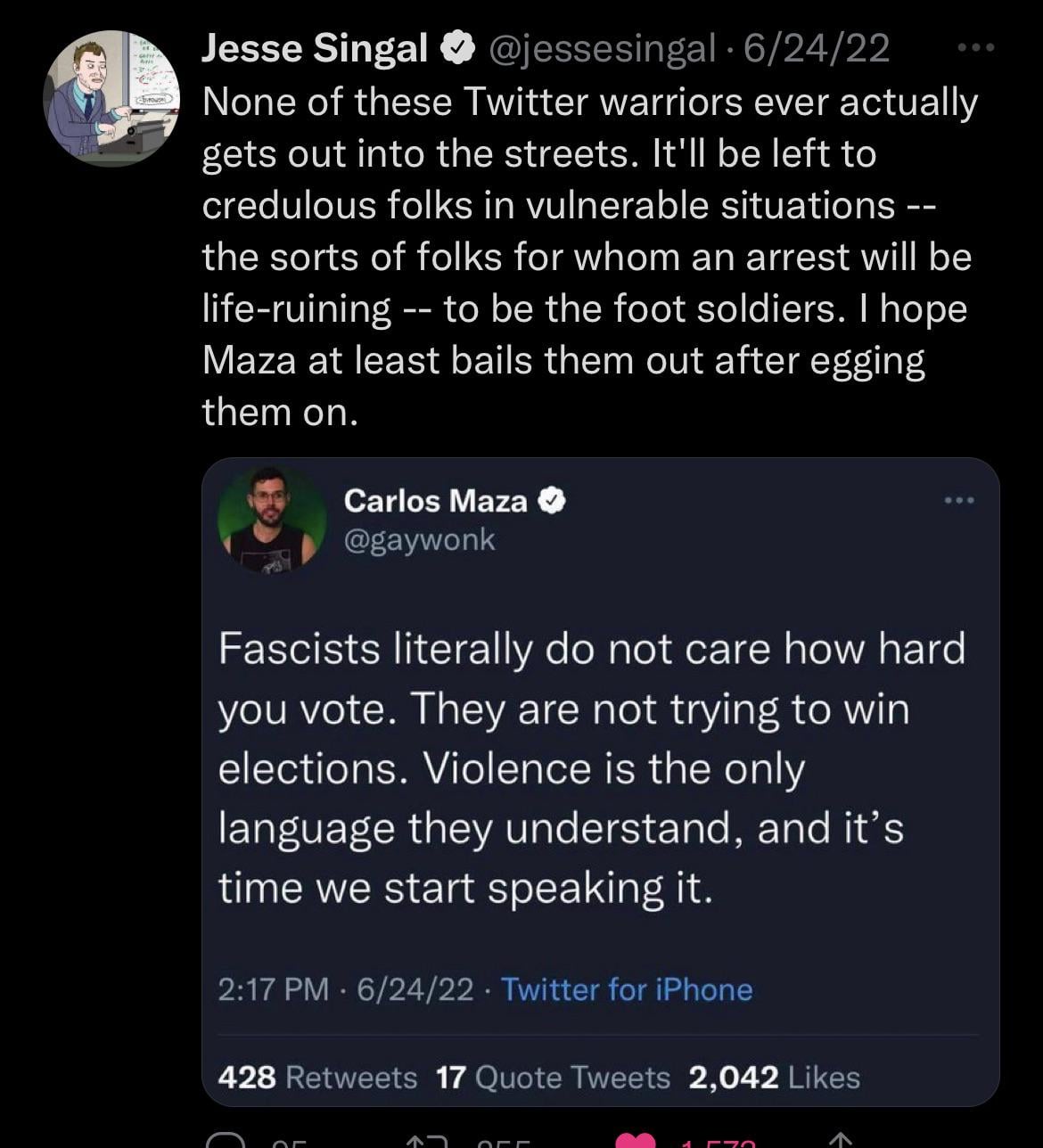Open the quoted tweet's three-dot menu

tap(959, 501)
